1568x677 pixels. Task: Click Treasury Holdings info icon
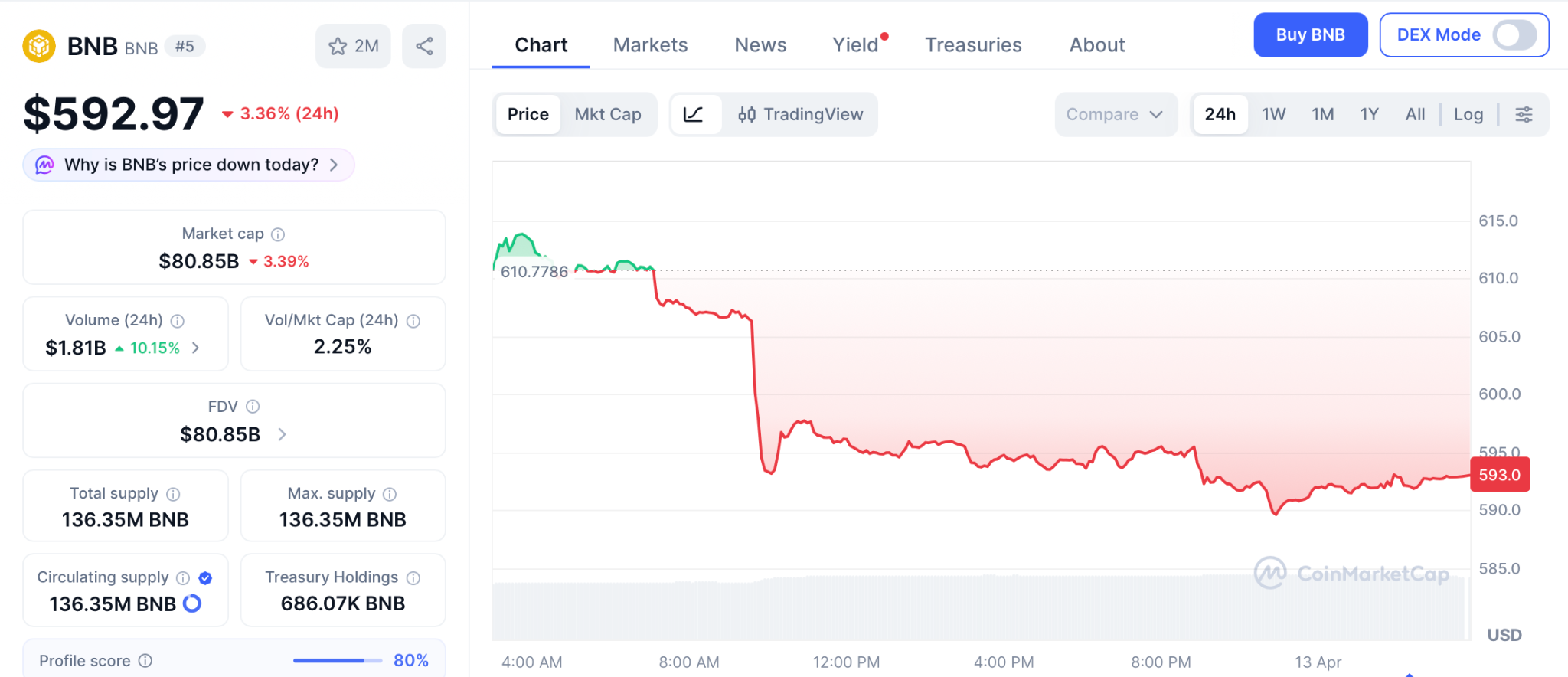[413, 578]
